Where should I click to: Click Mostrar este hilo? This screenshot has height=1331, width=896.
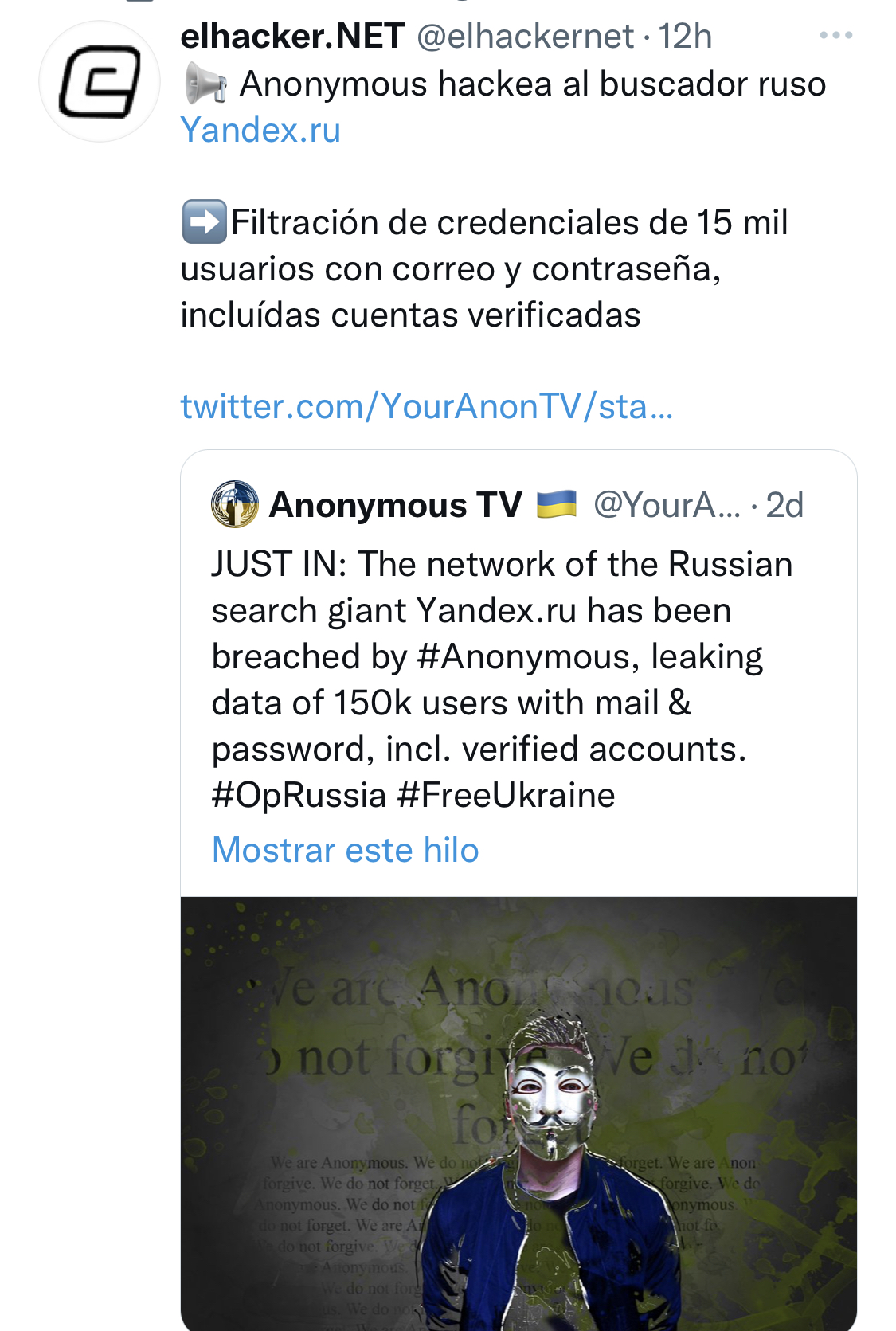click(x=345, y=850)
